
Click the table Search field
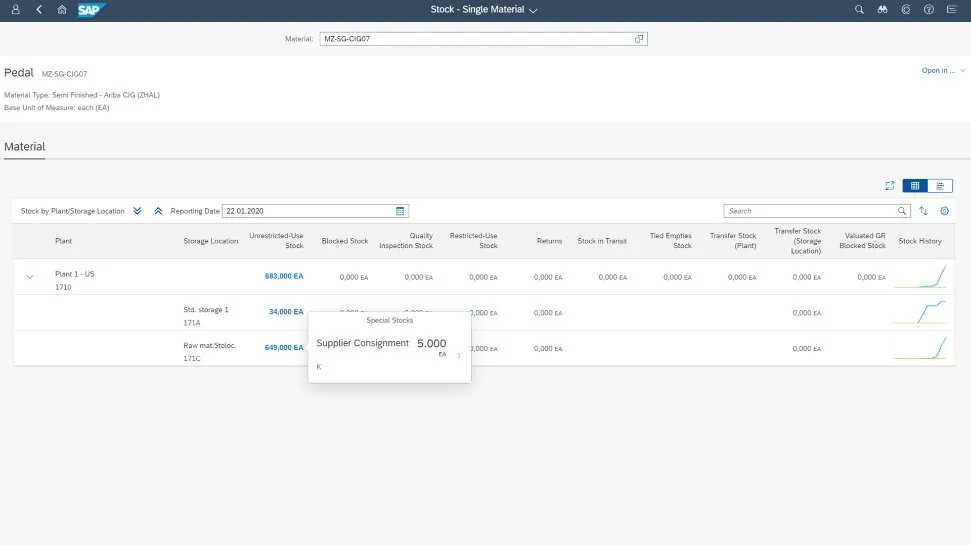tap(810, 211)
